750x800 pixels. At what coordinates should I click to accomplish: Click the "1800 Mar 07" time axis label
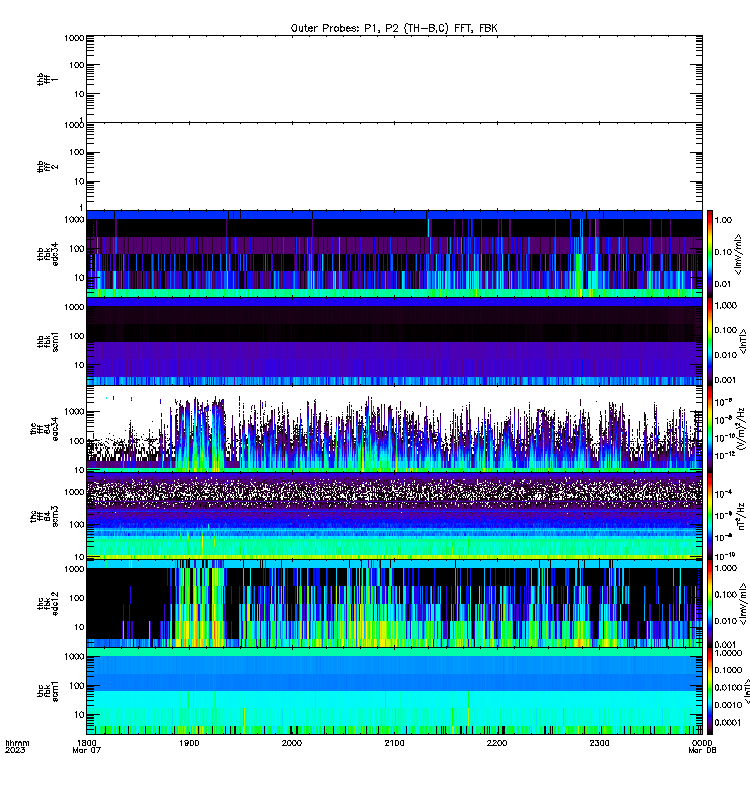point(87,746)
